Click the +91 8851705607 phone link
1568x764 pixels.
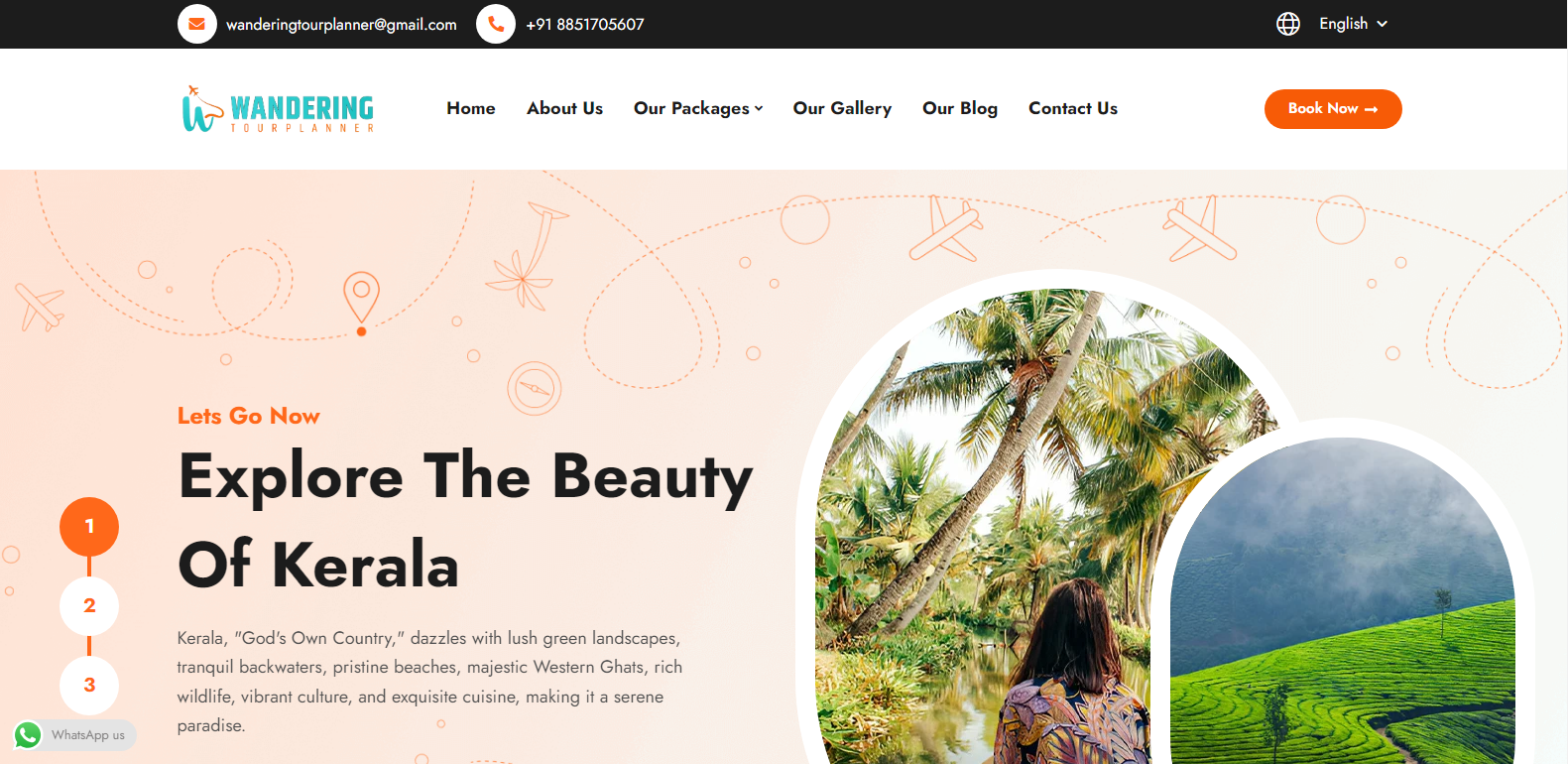(x=585, y=25)
